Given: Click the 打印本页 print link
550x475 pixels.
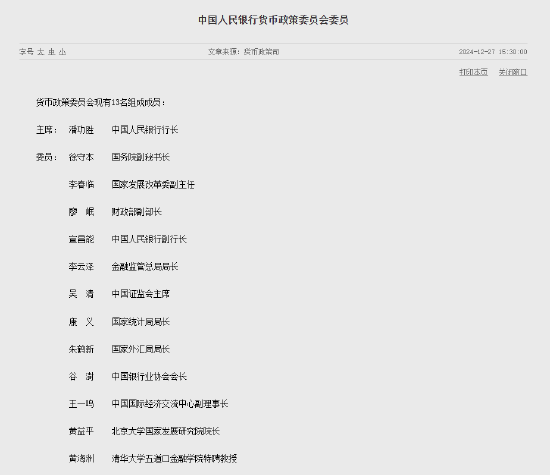Looking at the screenshot, I should [473, 72].
